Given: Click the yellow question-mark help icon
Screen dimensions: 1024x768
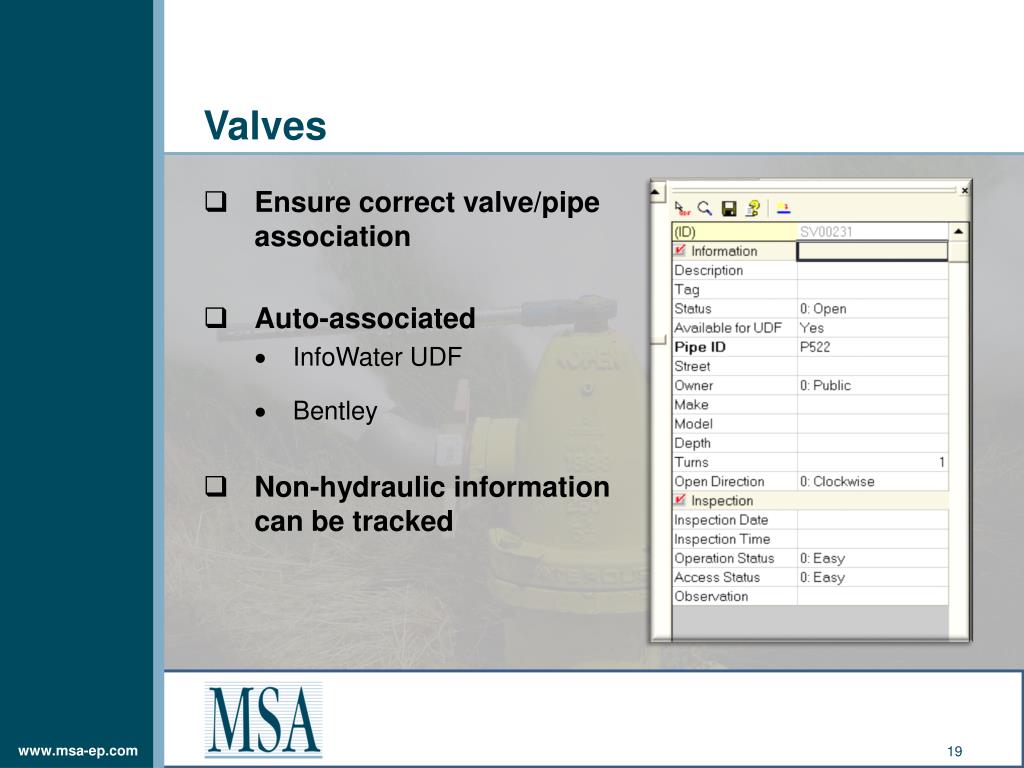Looking at the screenshot, I should click(x=753, y=208).
